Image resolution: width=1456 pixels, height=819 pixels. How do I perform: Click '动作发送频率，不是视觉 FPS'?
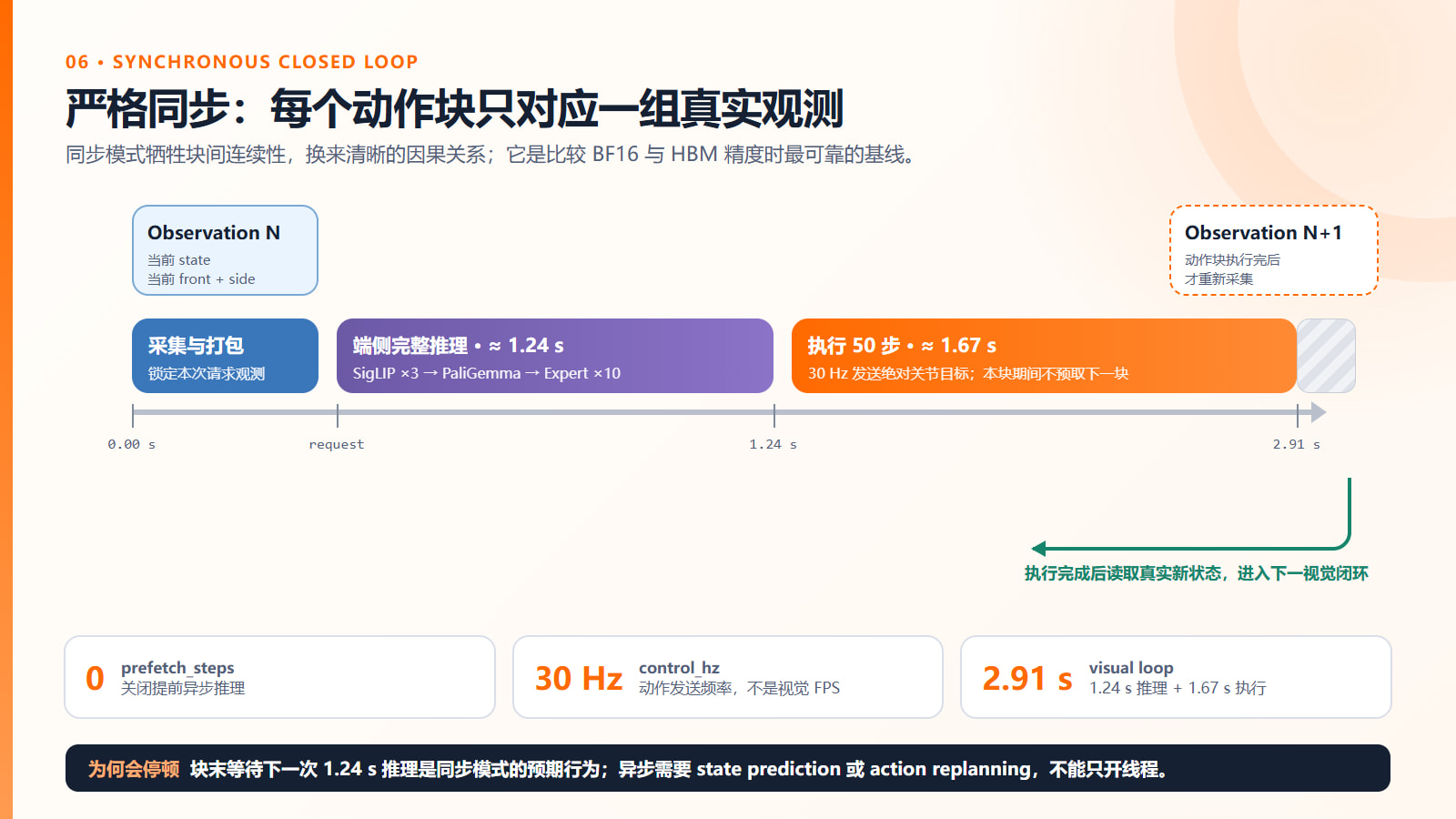[739, 689]
